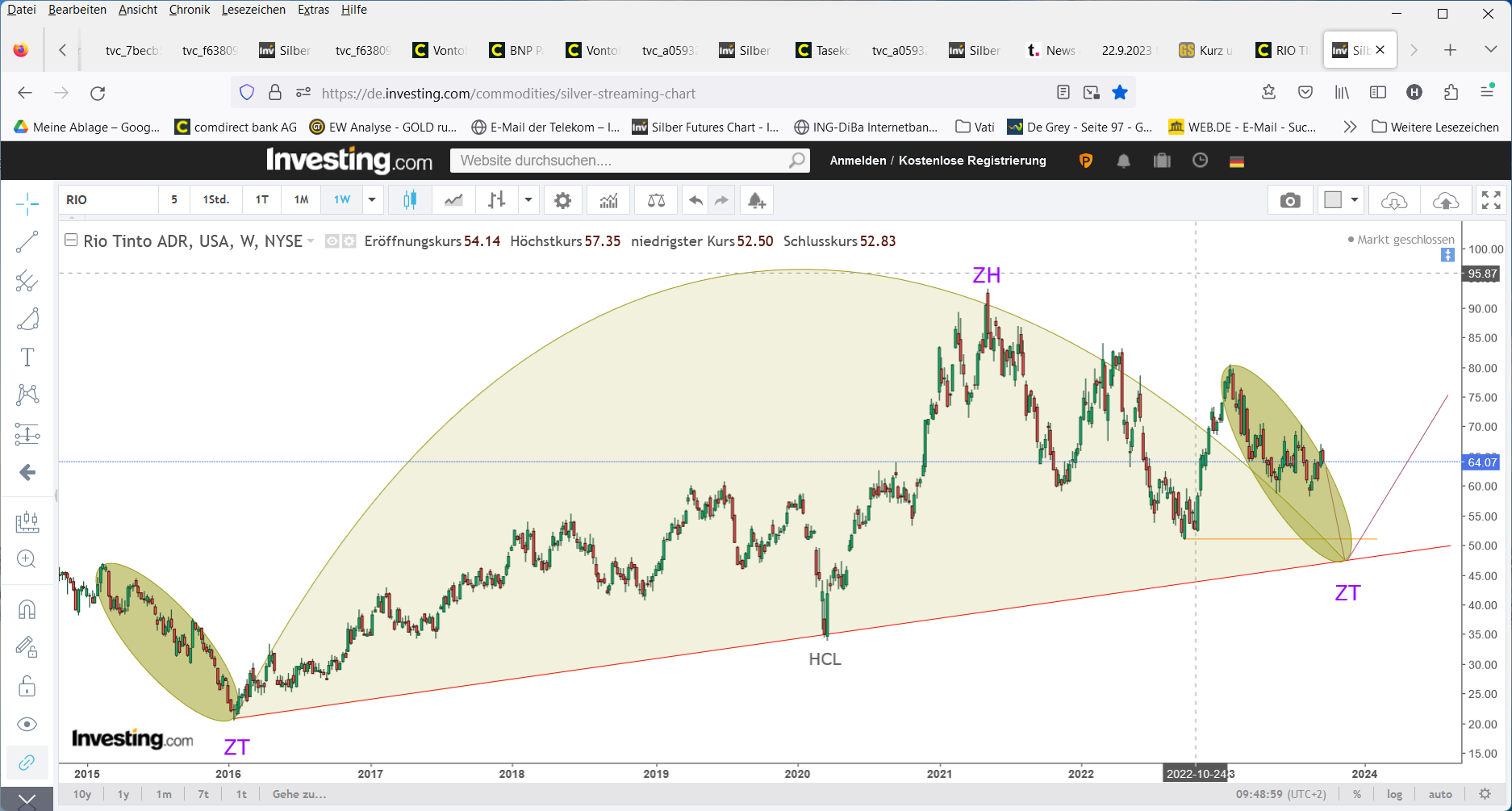Select the trend line drawing tool
The width and height of the screenshot is (1512, 811).
[x=27, y=242]
